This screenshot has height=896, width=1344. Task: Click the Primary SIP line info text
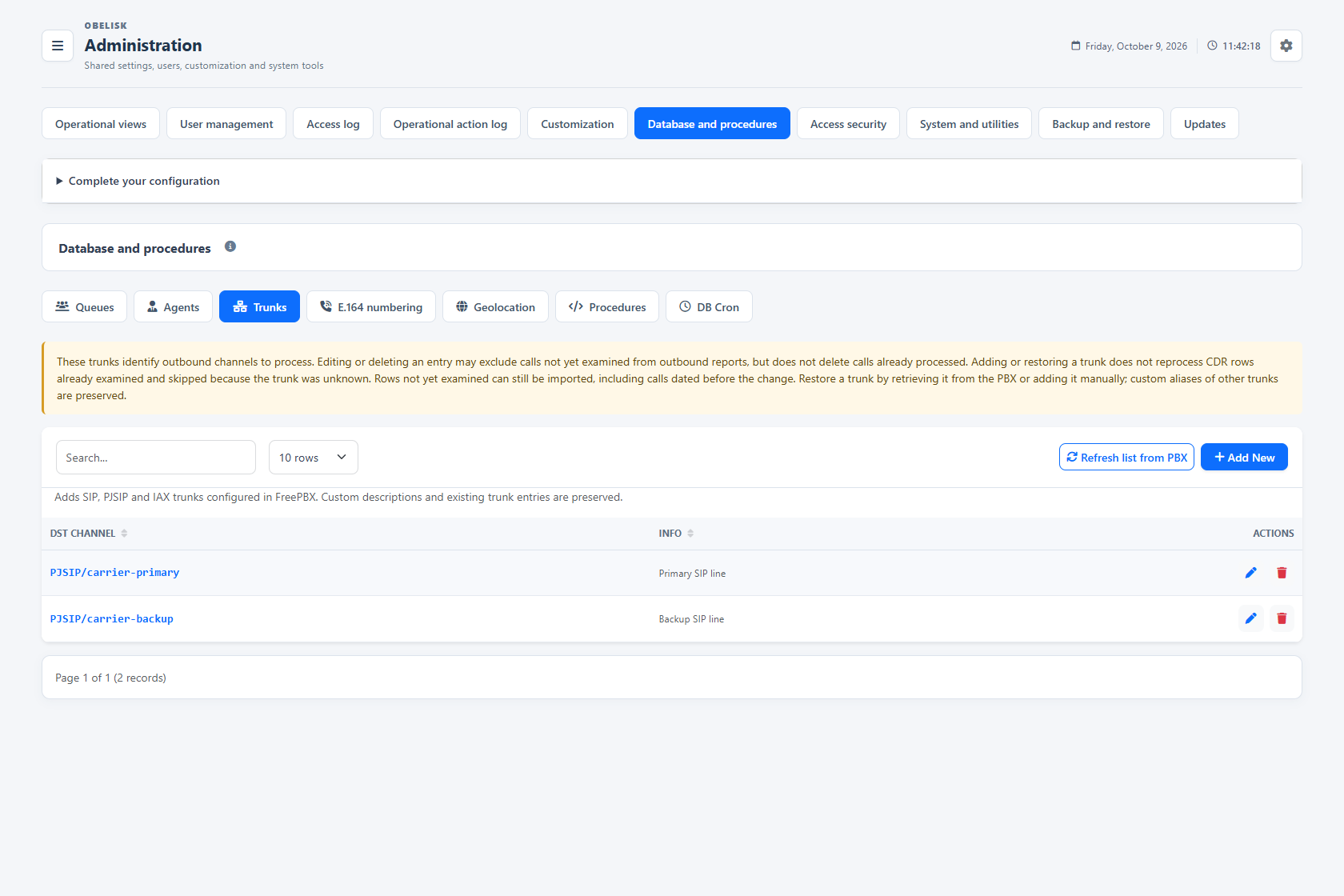[692, 574]
